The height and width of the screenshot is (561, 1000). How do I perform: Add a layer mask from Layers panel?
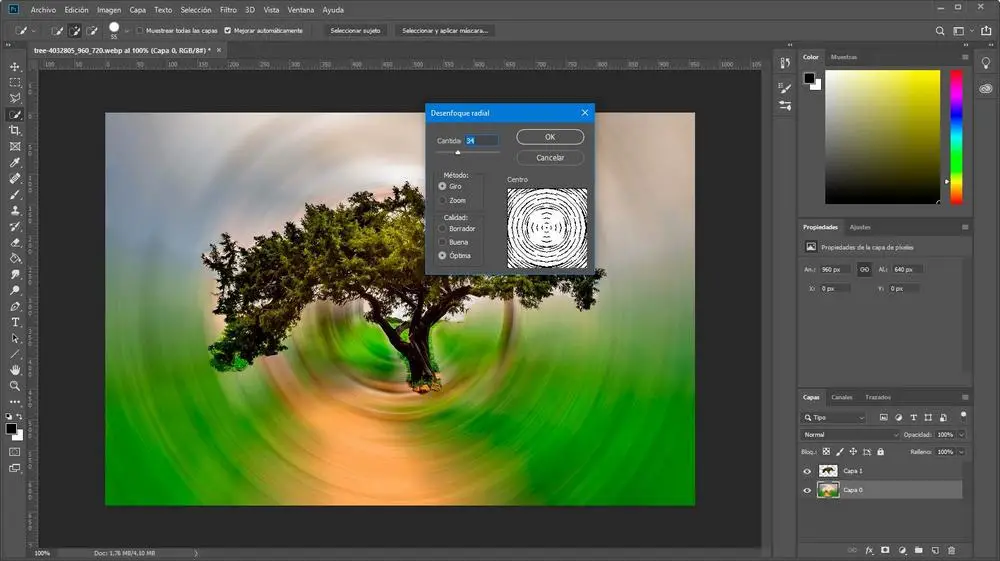pos(886,550)
